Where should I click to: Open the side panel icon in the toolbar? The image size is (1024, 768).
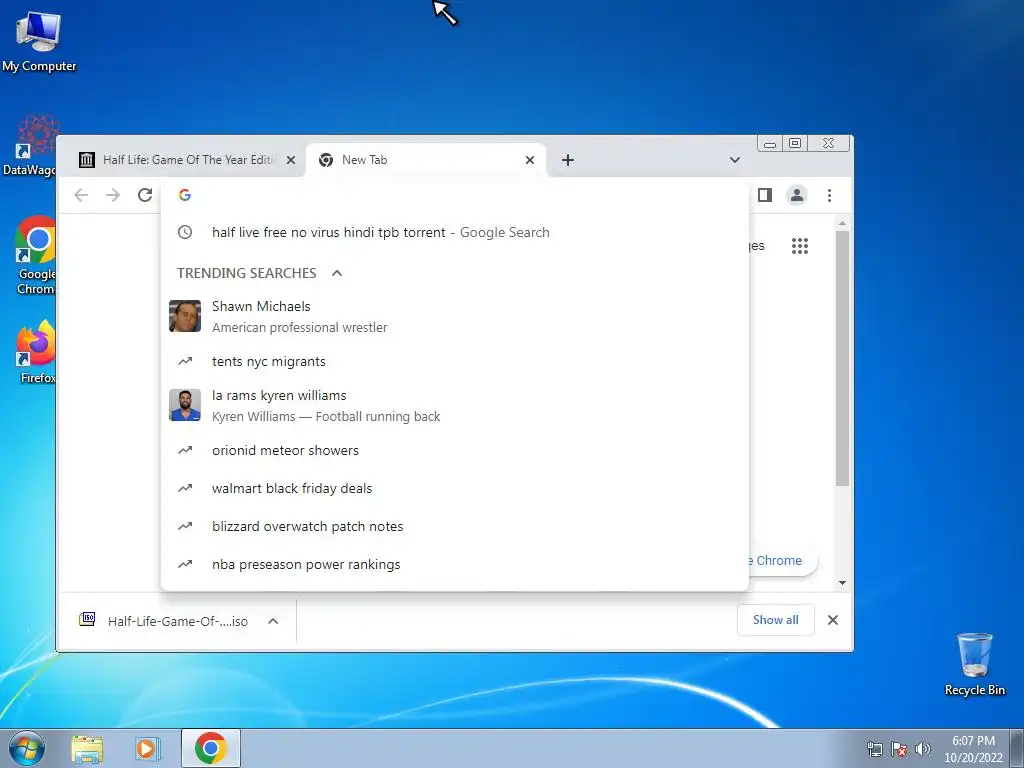(765, 195)
